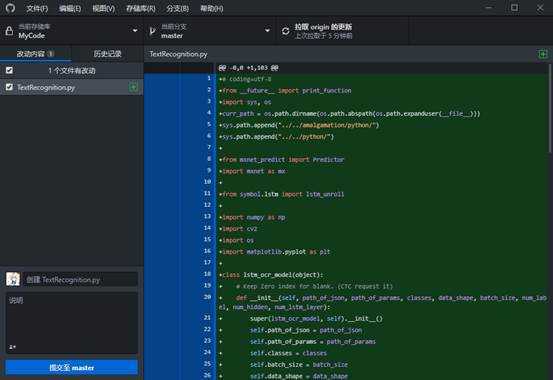
Task: Open the 视图(V) menu
Action: coord(104,8)
